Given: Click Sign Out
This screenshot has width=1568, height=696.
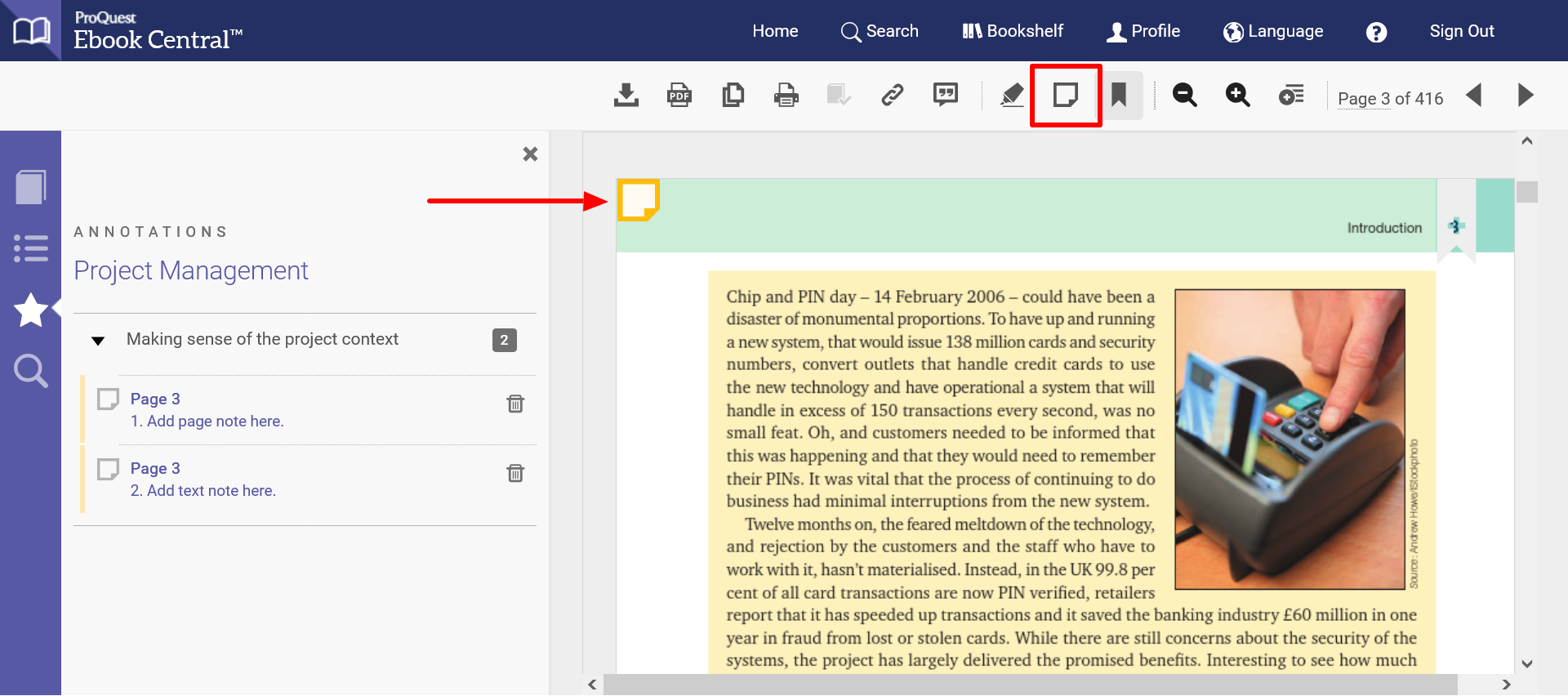Looking at the screenshot, I should point(1462,31).
